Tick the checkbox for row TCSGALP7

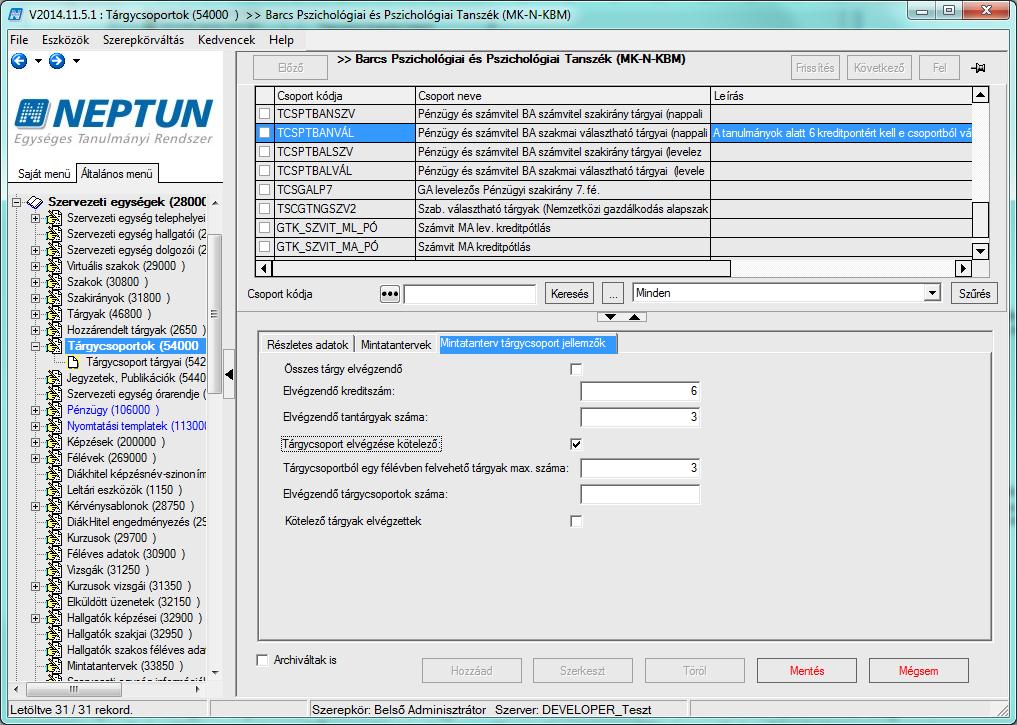pyautogui.click(x=265, y=190)
